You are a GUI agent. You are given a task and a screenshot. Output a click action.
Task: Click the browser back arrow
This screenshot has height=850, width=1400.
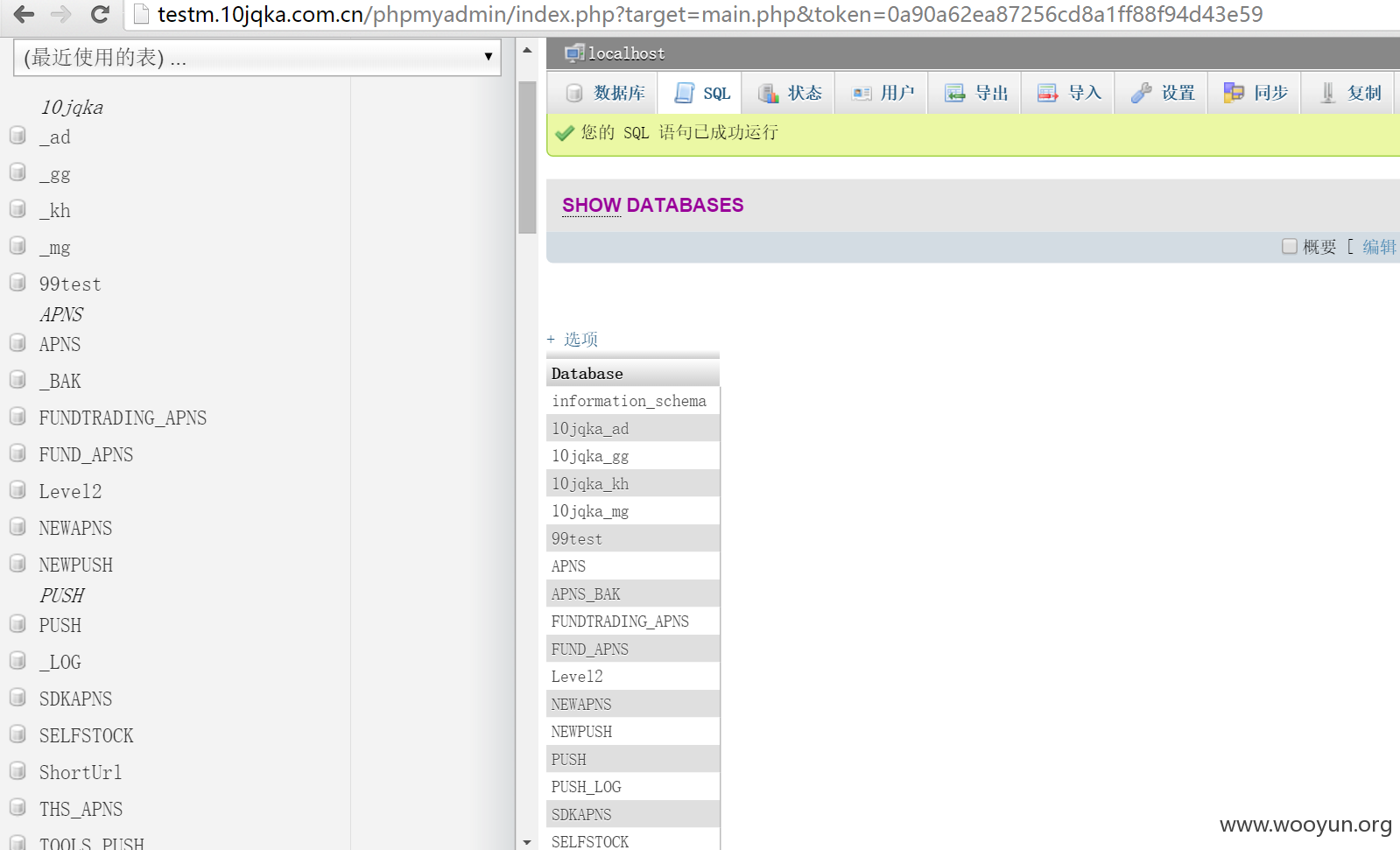click(24, 14)
